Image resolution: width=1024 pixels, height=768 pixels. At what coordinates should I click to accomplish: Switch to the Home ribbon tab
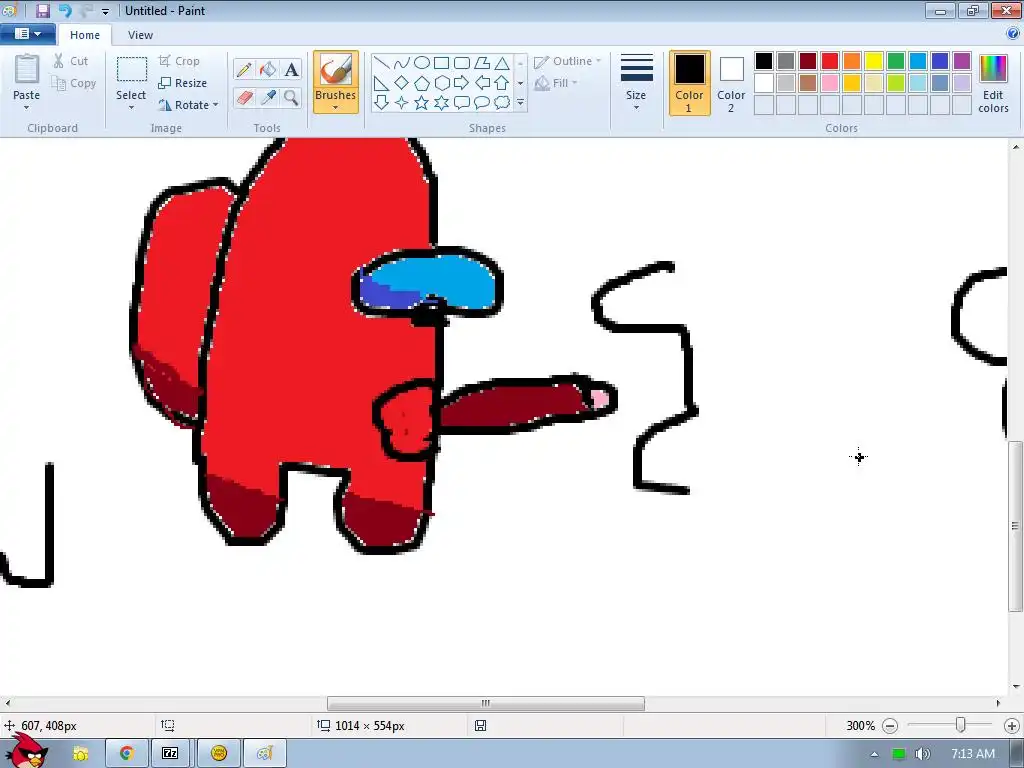[85, 35]
